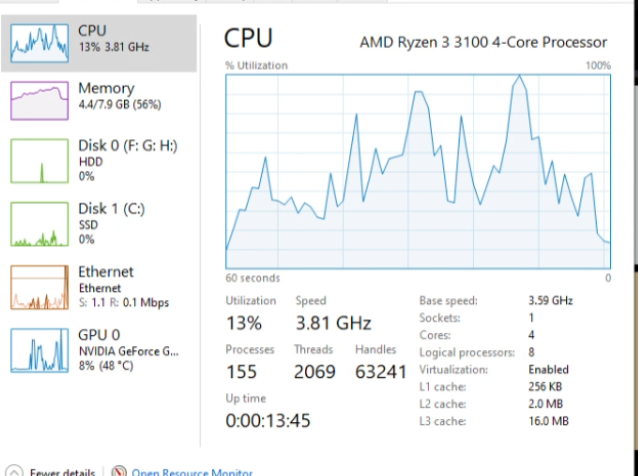638x476 pixels.
Task: Open the Ethernet activity graph icon
Action: [x=40, y=288]
